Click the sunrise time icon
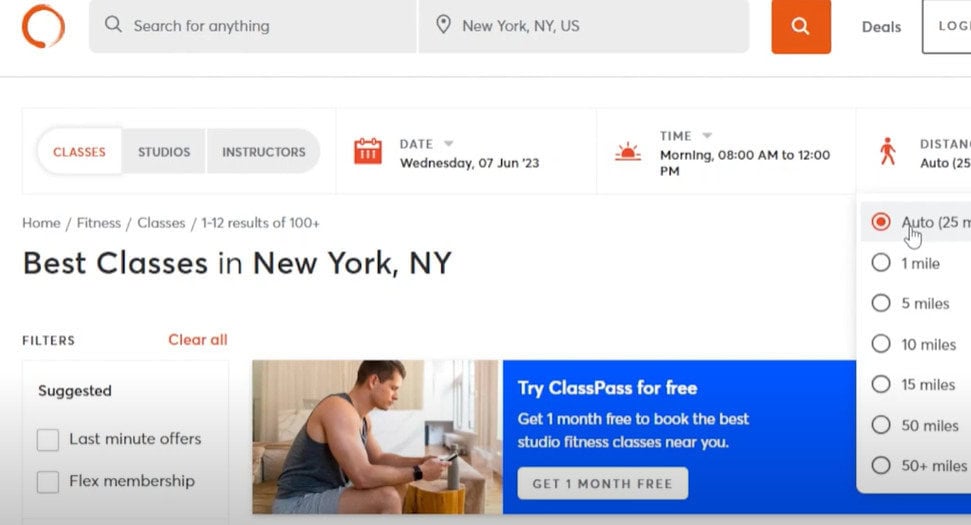Screen dimensions: 971x525 point(627,152)
